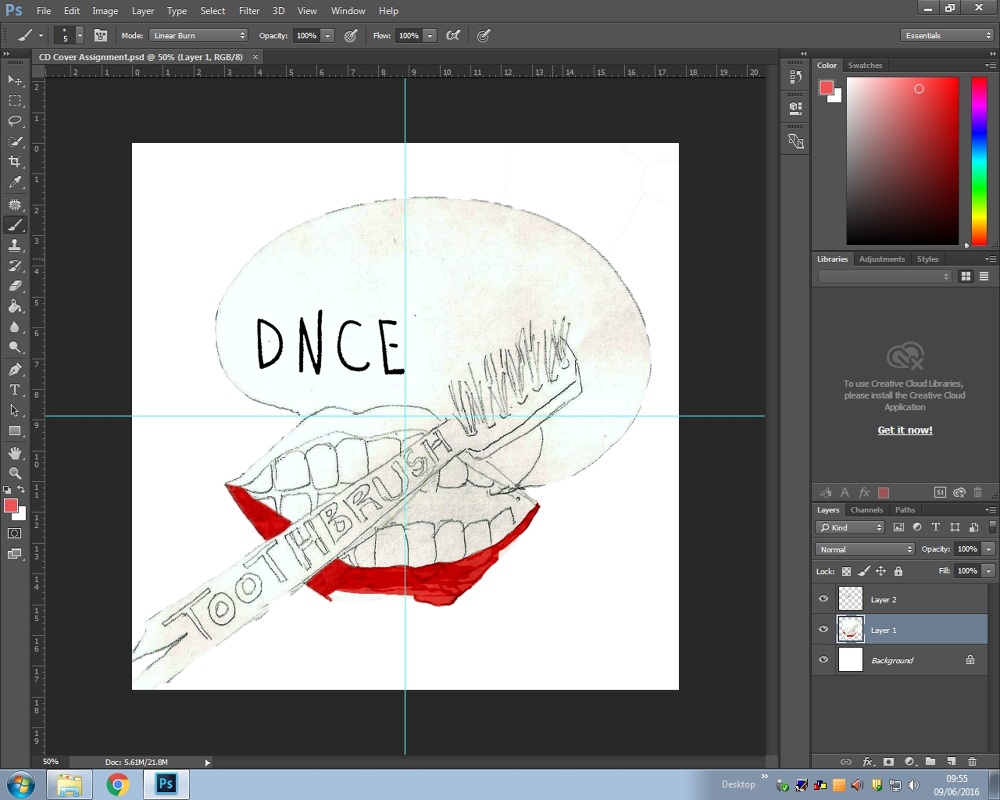Select the Crop tool

(x=15, y=161)
